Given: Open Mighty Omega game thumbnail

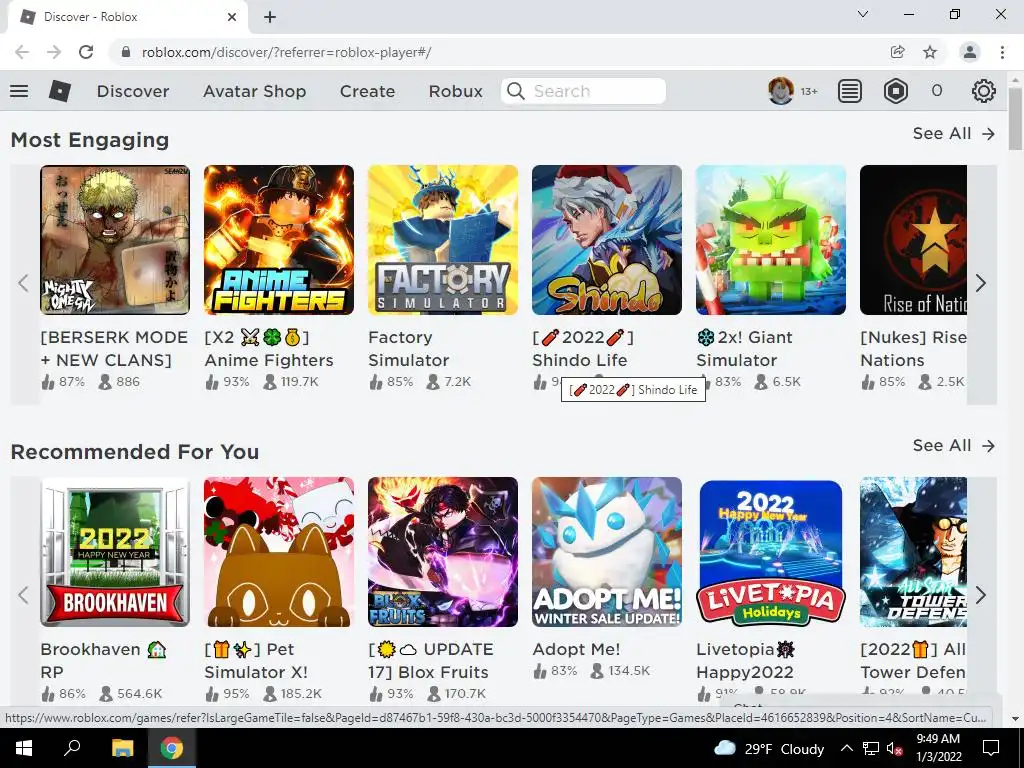Looking at the screenshot, I should [x=115, y=240].
